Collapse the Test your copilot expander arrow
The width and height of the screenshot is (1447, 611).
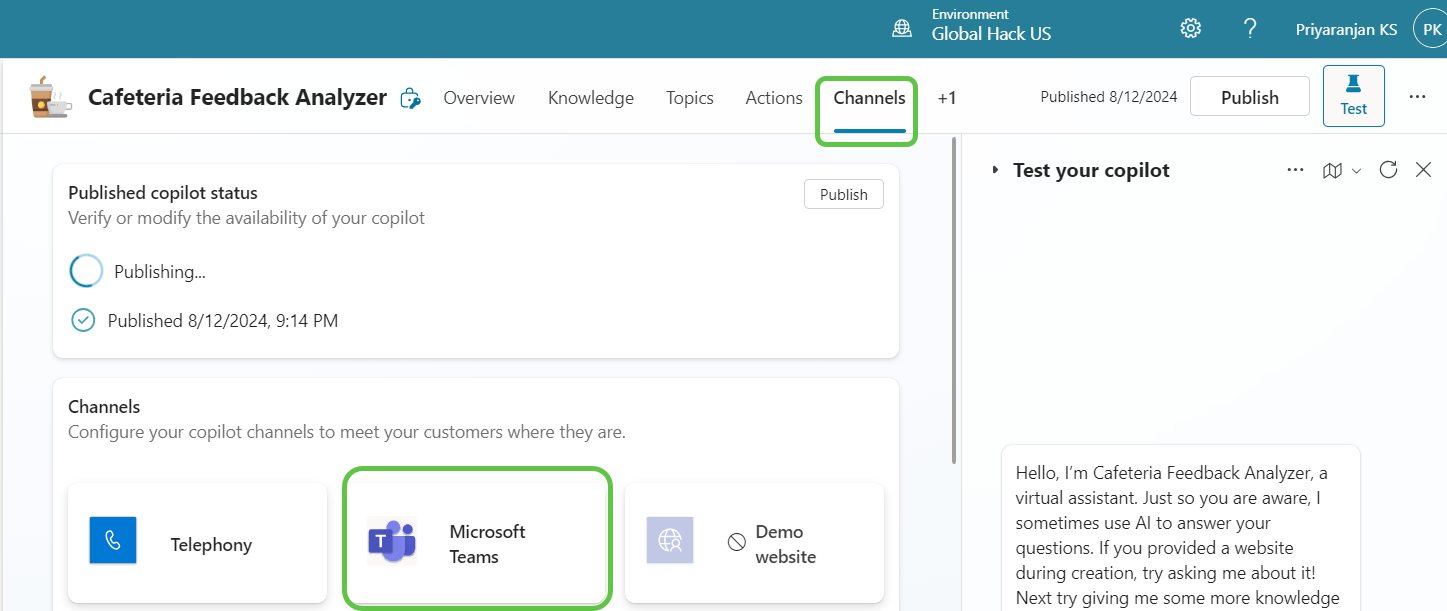pos(995,171)
